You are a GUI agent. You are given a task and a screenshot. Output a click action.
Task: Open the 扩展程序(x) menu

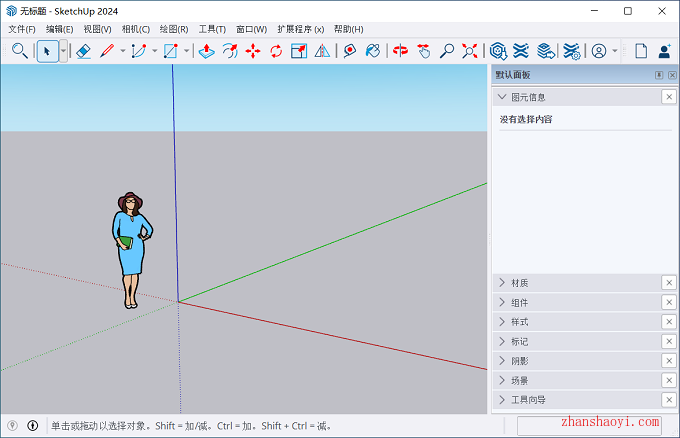301,29
